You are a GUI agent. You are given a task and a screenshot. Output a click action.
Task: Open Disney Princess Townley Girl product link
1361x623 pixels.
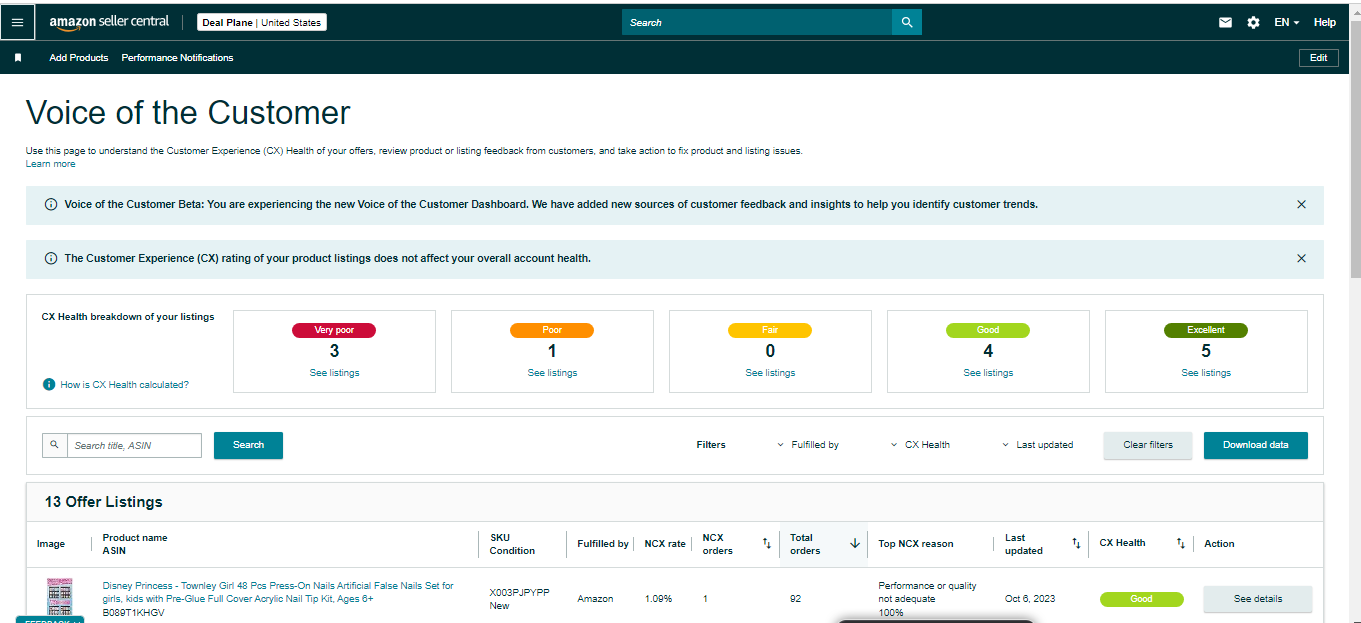278,592
